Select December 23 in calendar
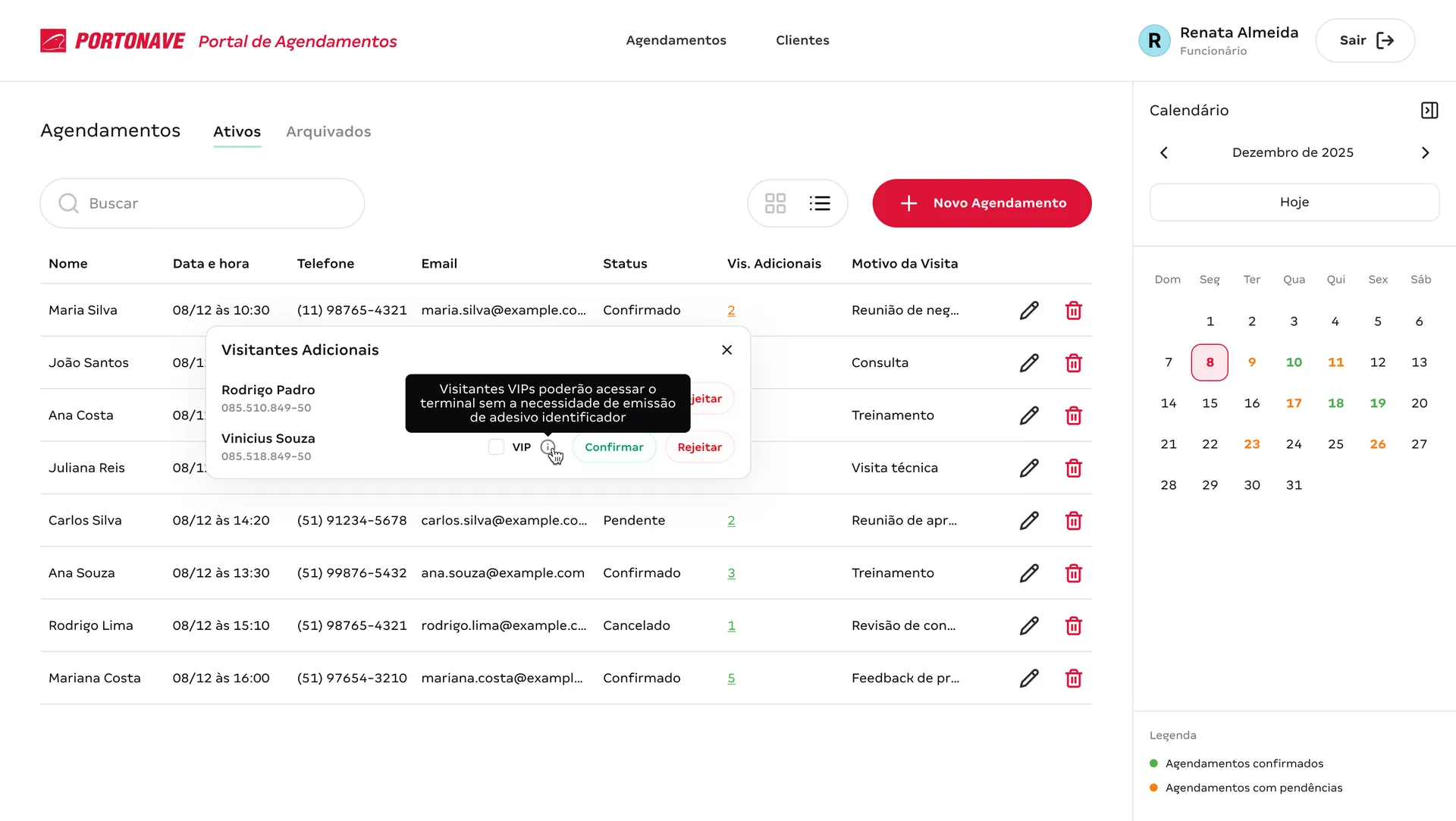1456x821 pixels. point(1252,444)
